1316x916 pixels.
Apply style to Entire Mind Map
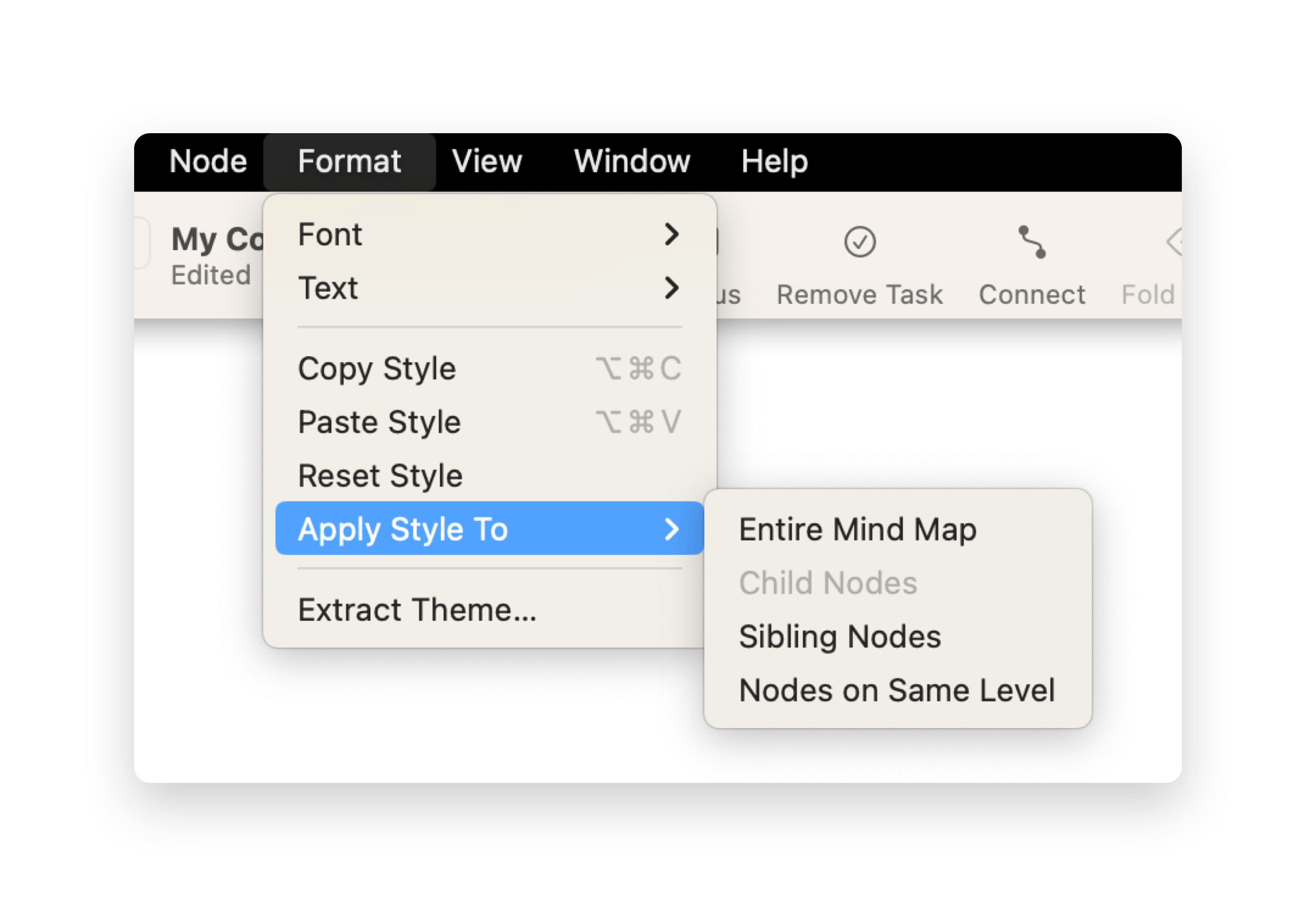click(858, 529)
